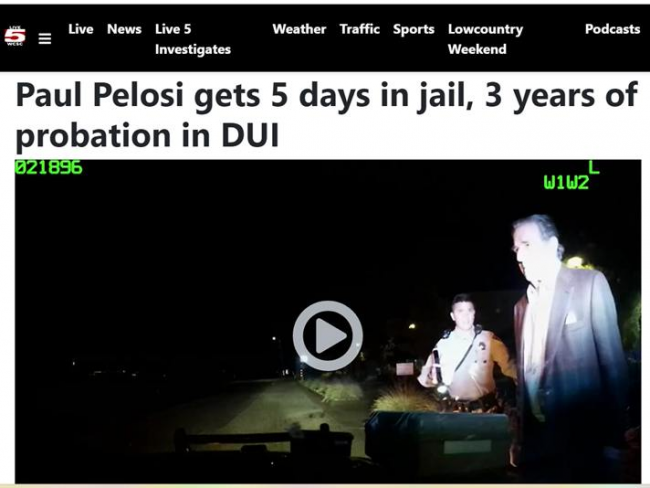Open the Traffic section

coord(359,29)
